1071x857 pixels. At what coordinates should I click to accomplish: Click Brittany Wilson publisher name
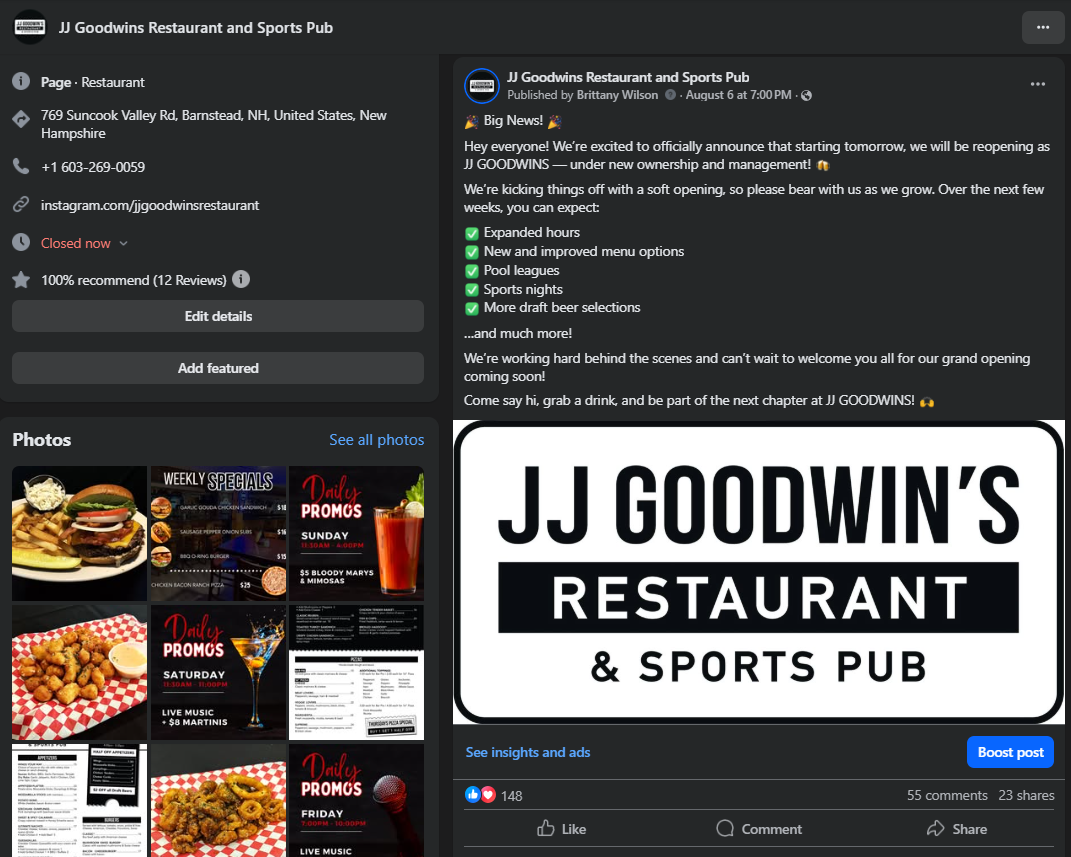[617, 95]
